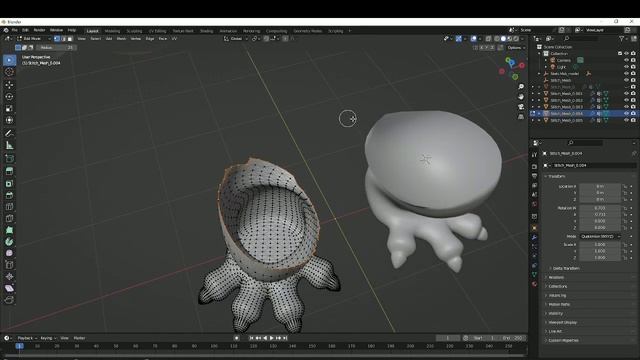
Task: Switch to the Sculpting workspace tab
Action: [134, 31]
